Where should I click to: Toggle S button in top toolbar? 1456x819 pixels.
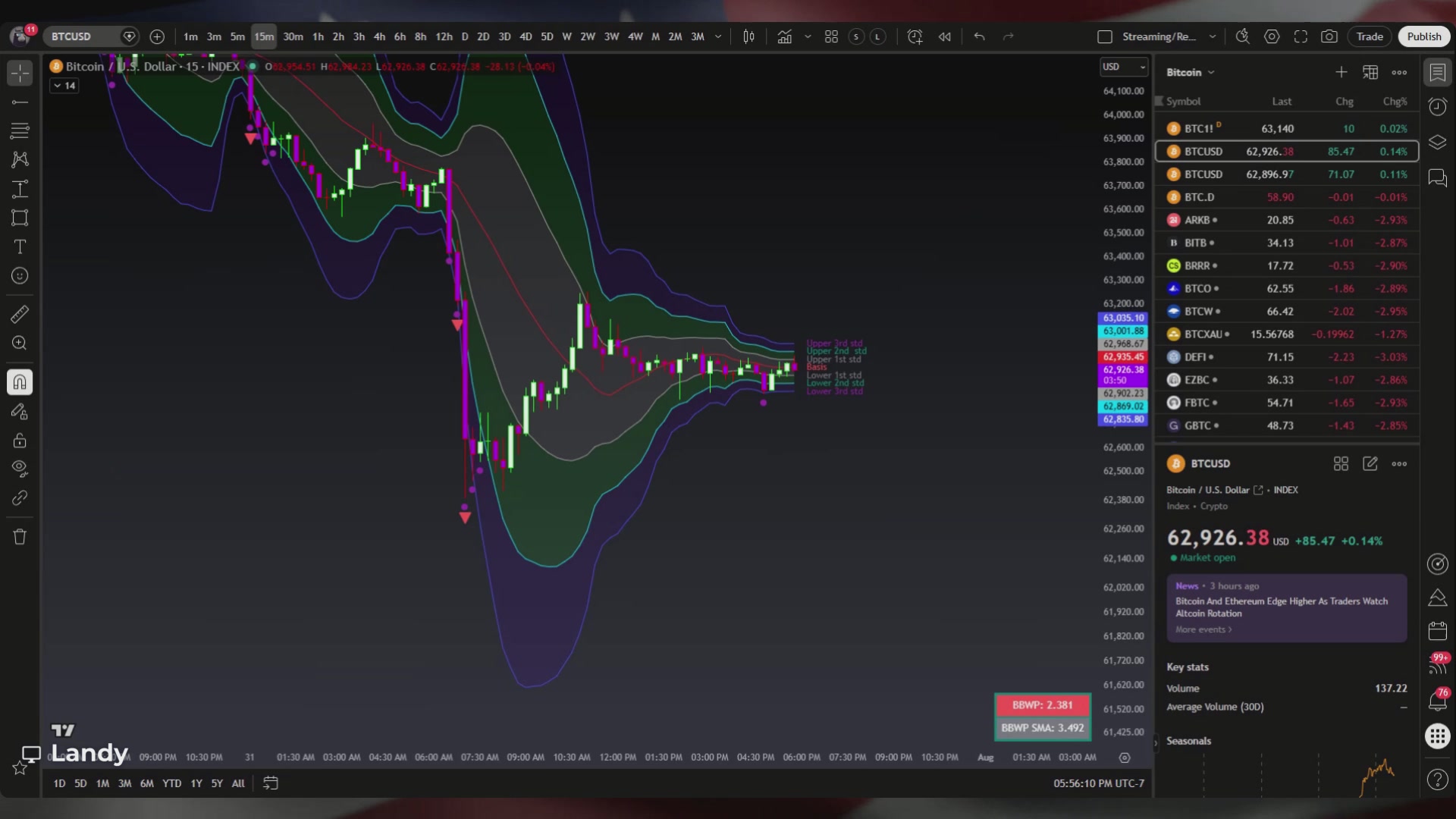pyautogui.click(x=856, y=36)
